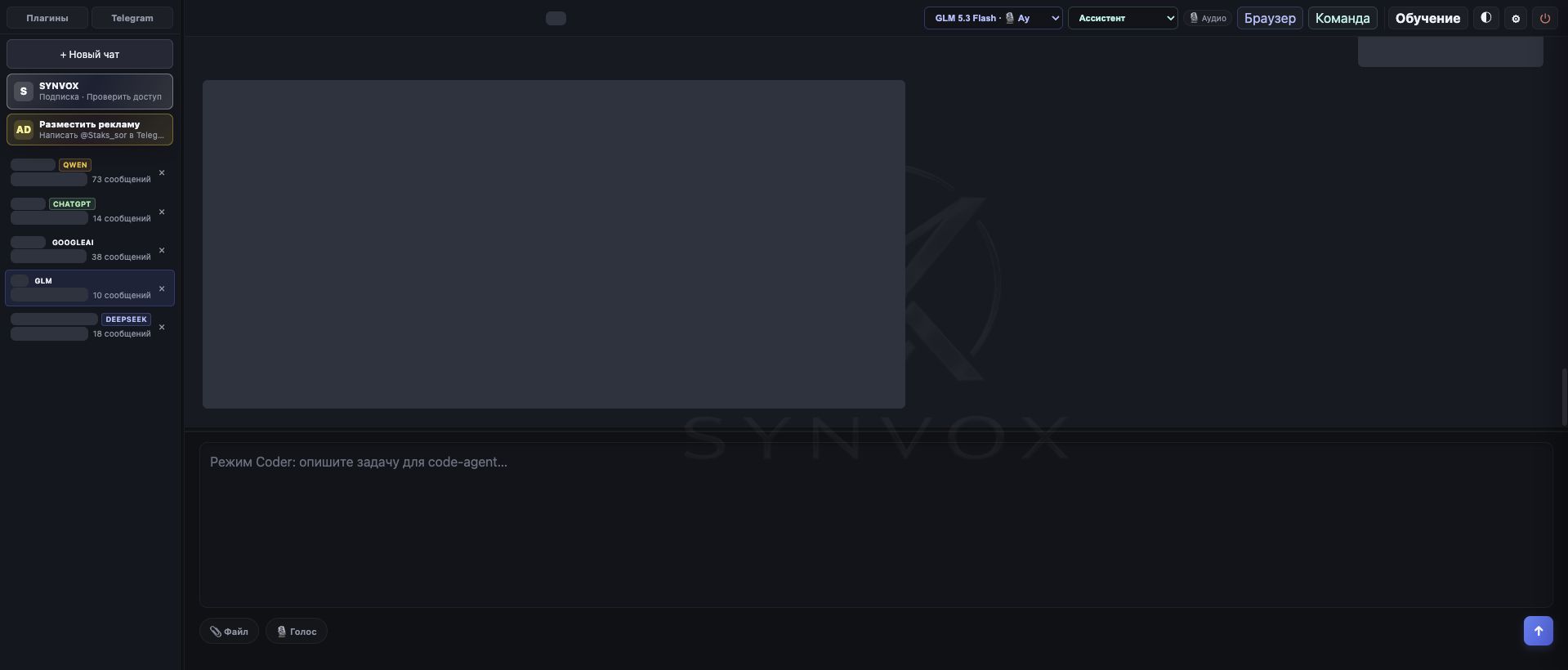Screen dimensions: 1568x670
Task: Start a new chat with Новый чат
Action: 90,54
